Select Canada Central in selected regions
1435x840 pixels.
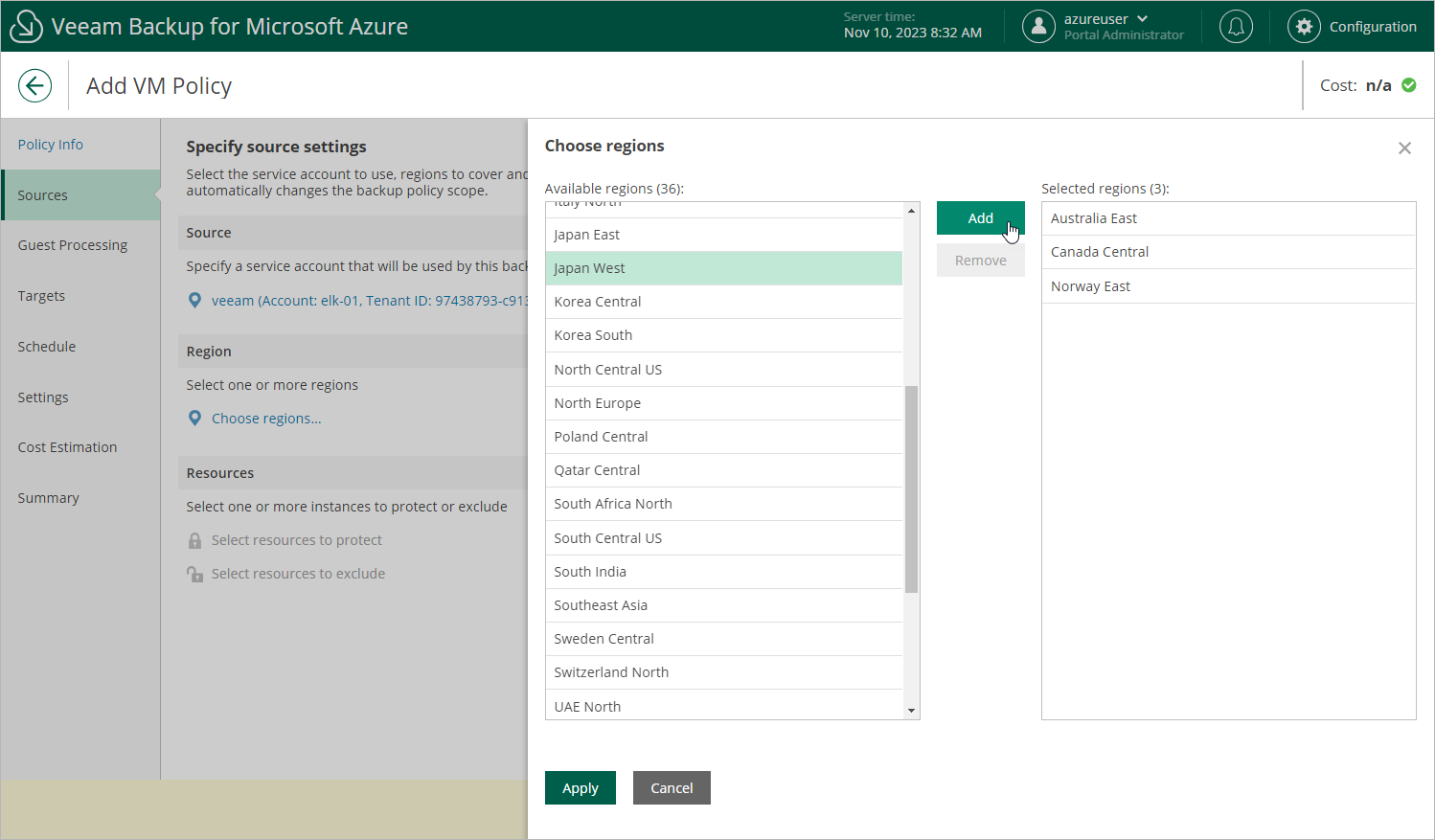tap(1228, 252)
